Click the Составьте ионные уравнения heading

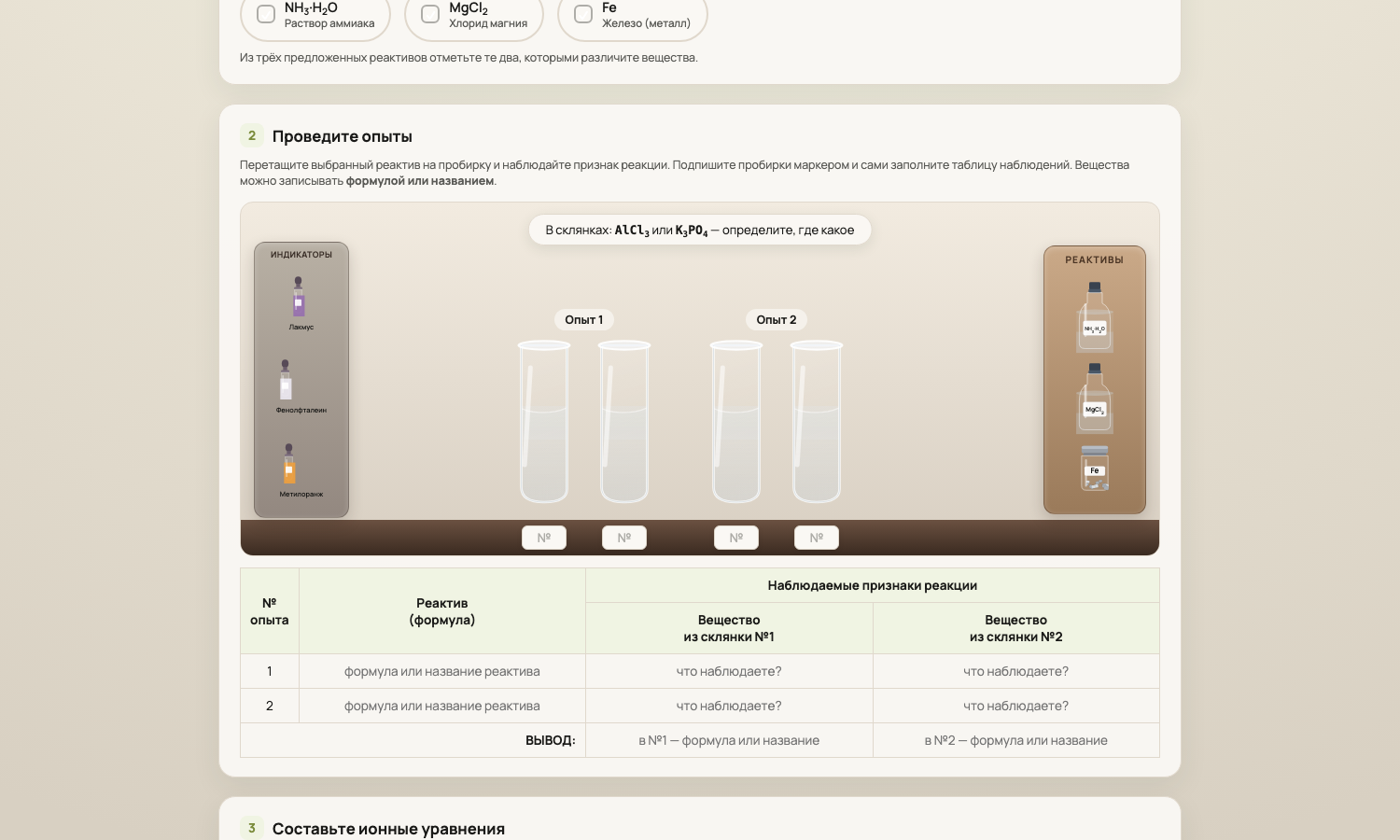click(x=388, y=829)
